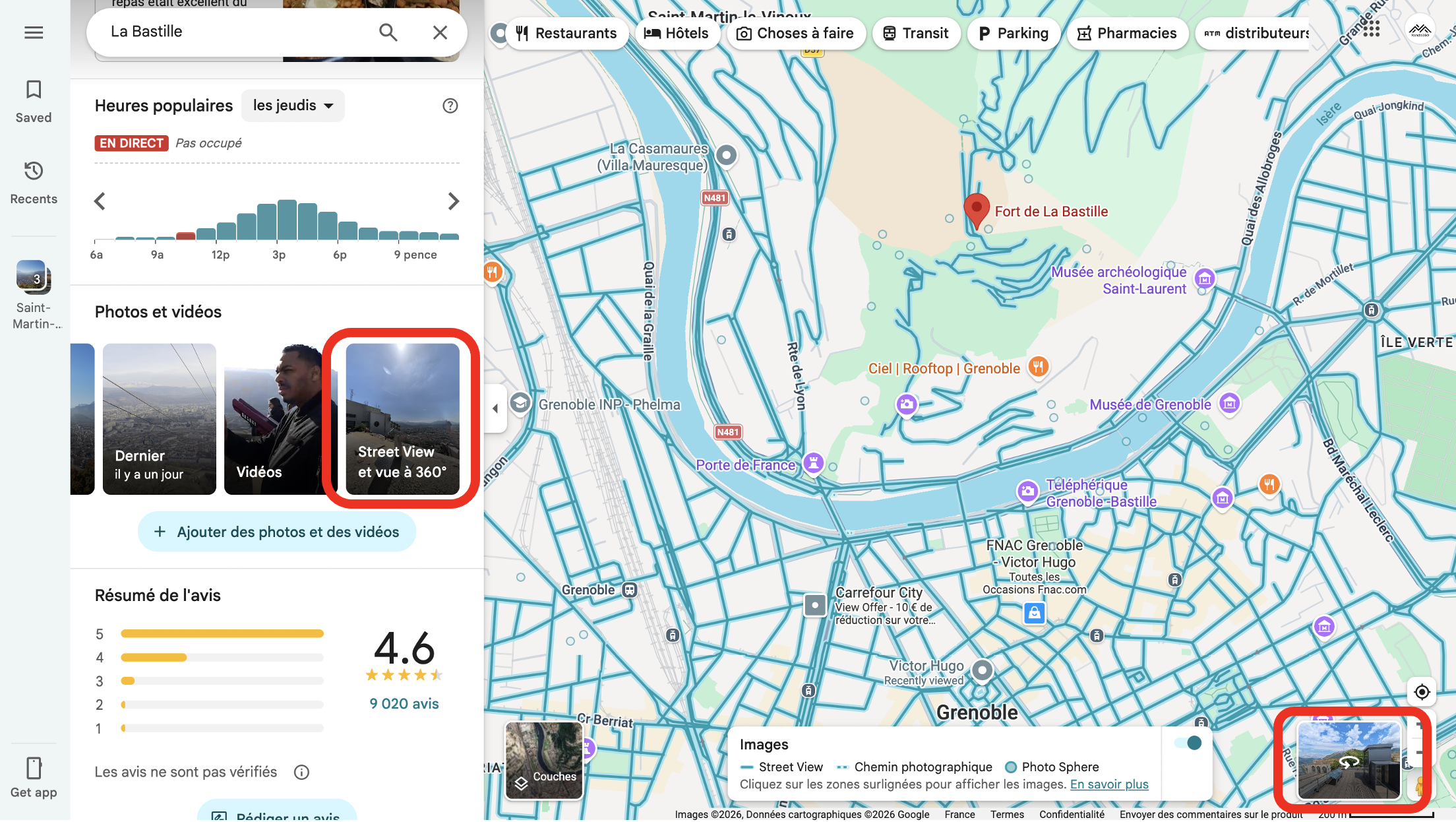The image size is (1456, 822).
Task: Center map on my location
Action: pos(1422,691)
